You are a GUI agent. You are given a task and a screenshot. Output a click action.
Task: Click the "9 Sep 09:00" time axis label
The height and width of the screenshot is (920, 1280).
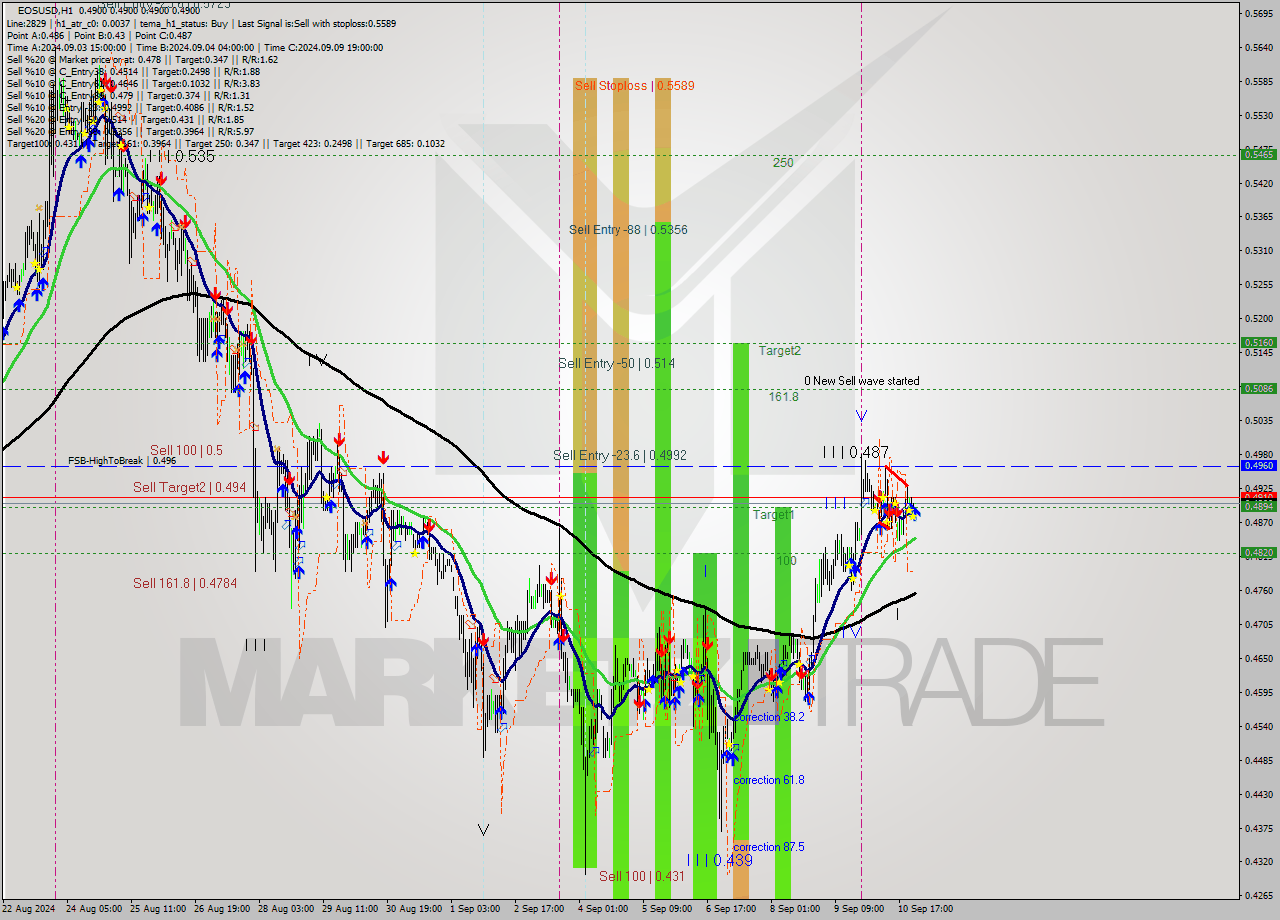pyautogui.click(x=859, y=909)
